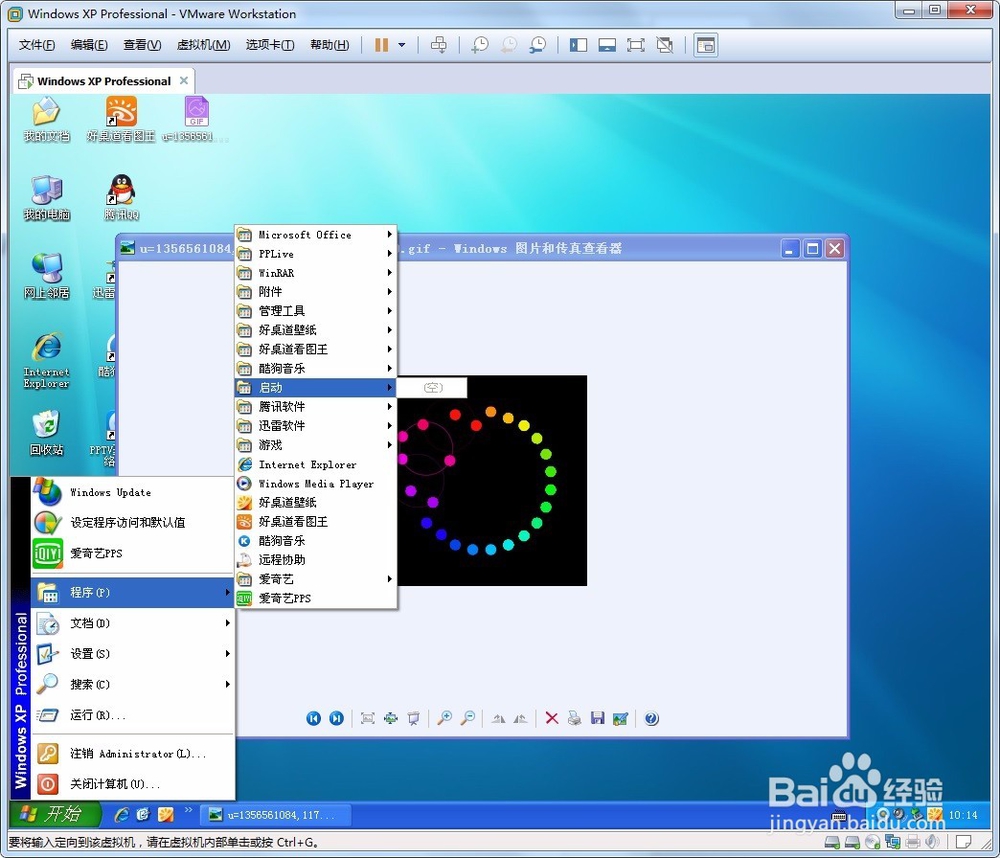
Task: Expand the 游戏 folder
Action: tap(316, 445)
